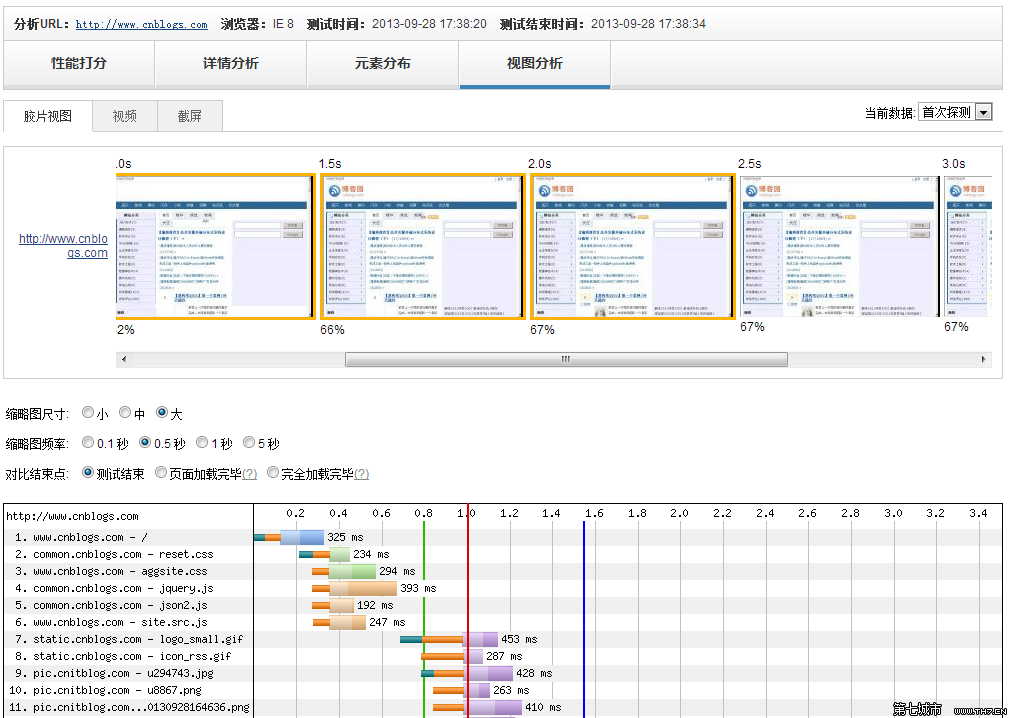This screenshot has width=1009, height=718.
Task: Click the filmstrip scrollbar right arrow
Action: point(985,359)
